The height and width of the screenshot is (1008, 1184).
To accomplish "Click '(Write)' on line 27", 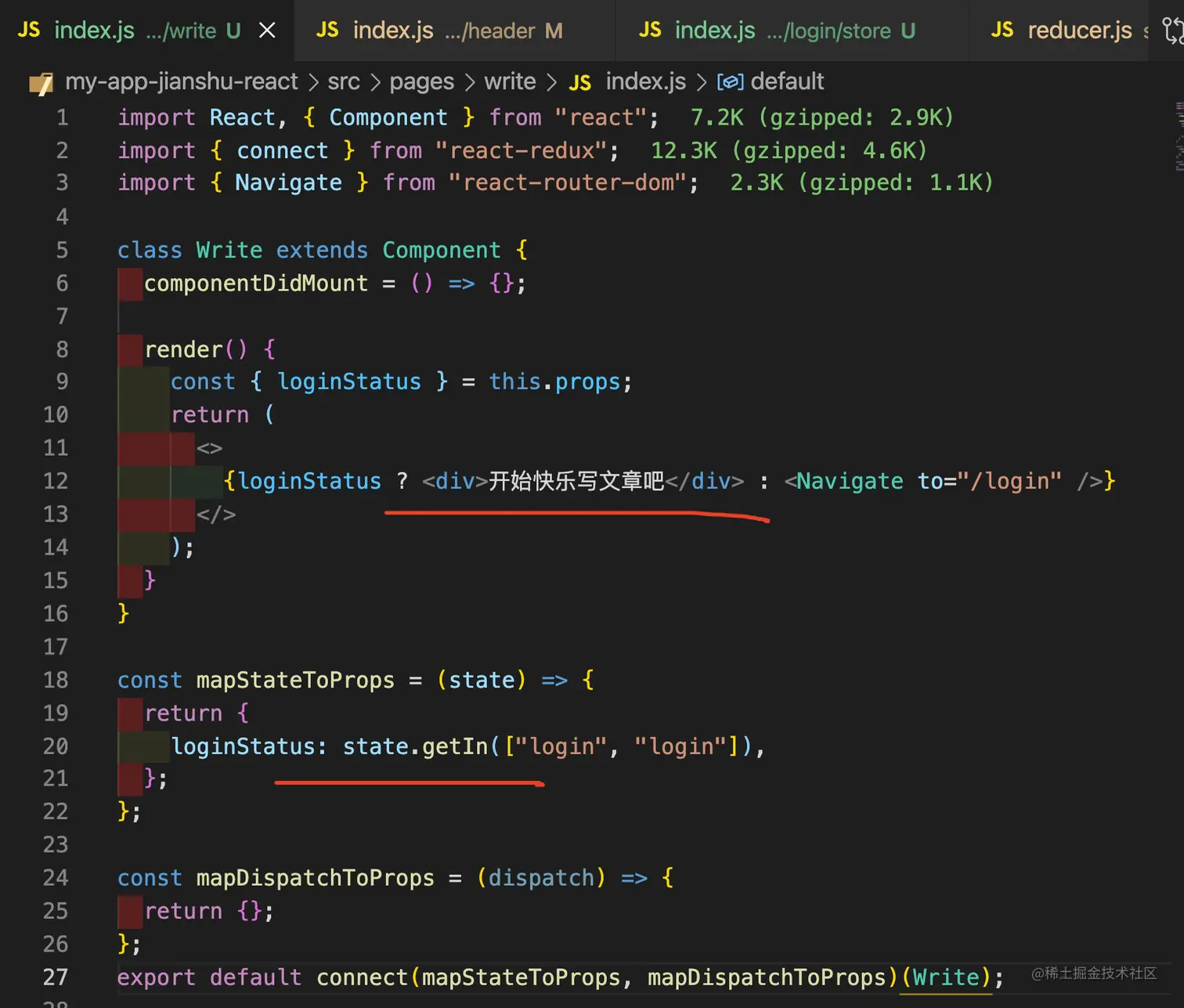I will tap(946, 977).
